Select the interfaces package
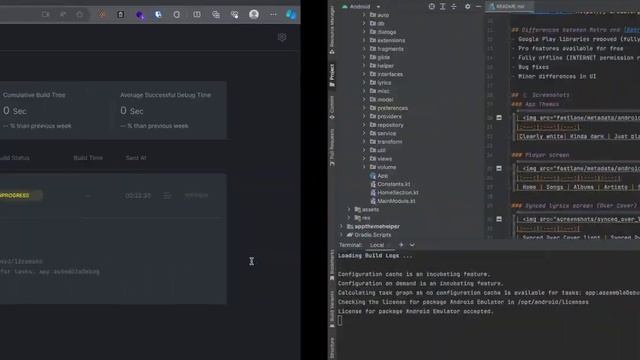The width and height of the screenshot is (640, 360). coord(386,74)
